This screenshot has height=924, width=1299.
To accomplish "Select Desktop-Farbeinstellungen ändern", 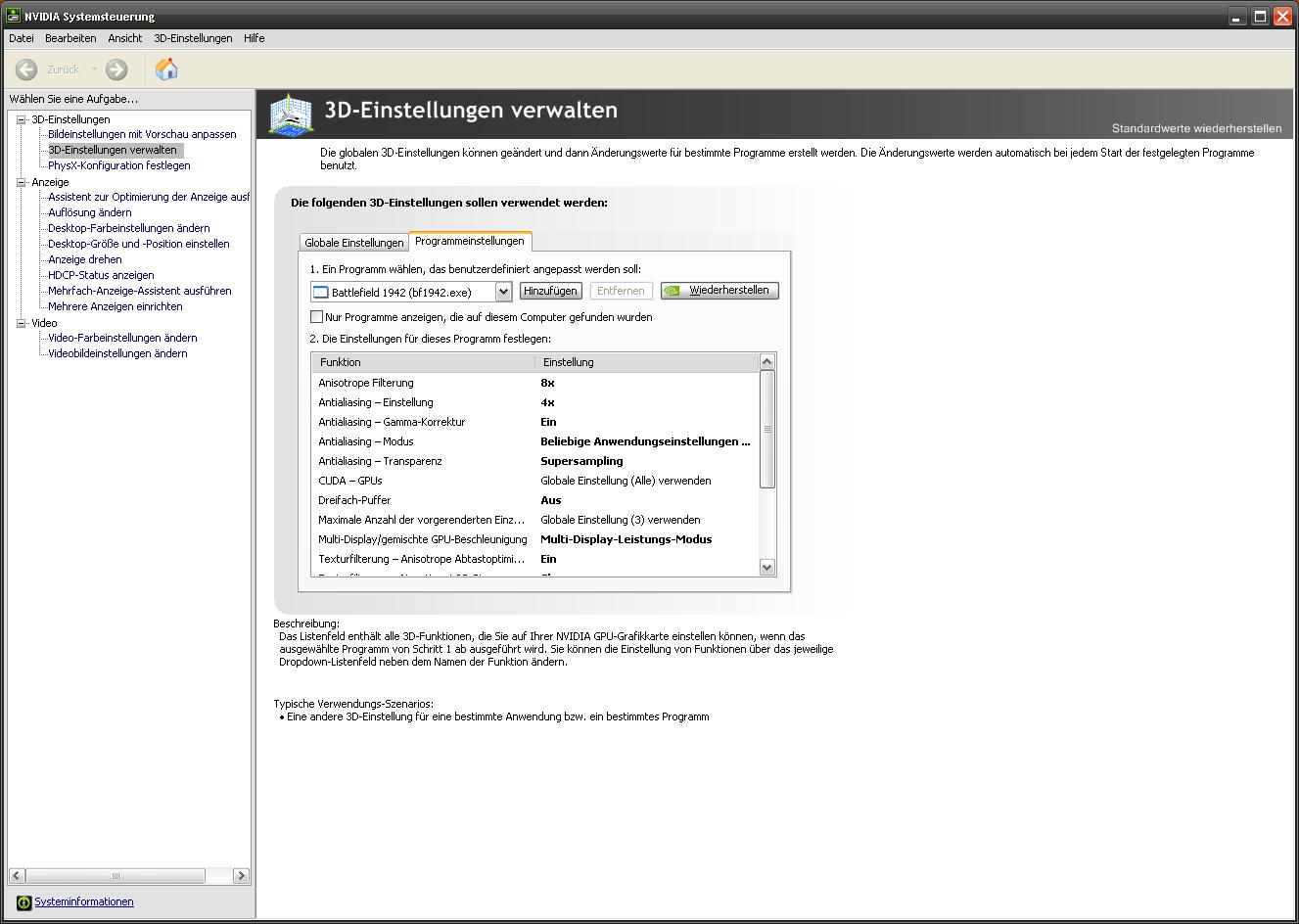I will (x=129, y=228).
